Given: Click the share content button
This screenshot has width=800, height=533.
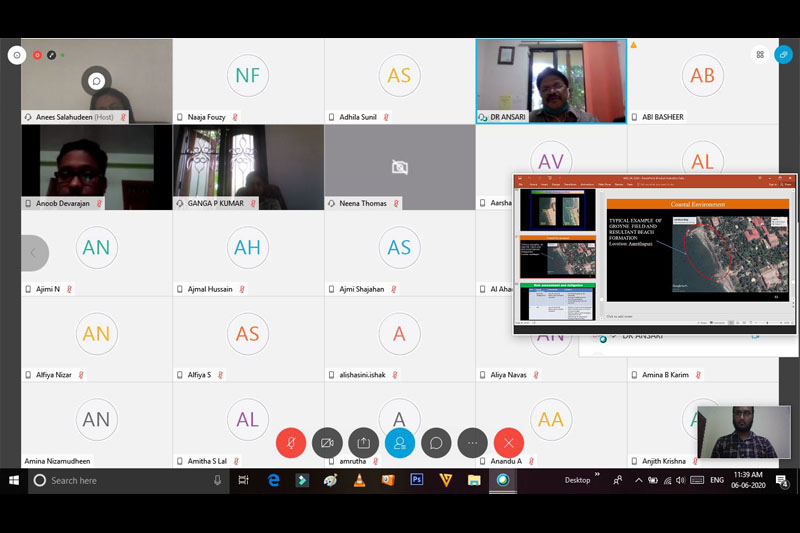Looking at the screenshot, I should (x=363, y=442).
